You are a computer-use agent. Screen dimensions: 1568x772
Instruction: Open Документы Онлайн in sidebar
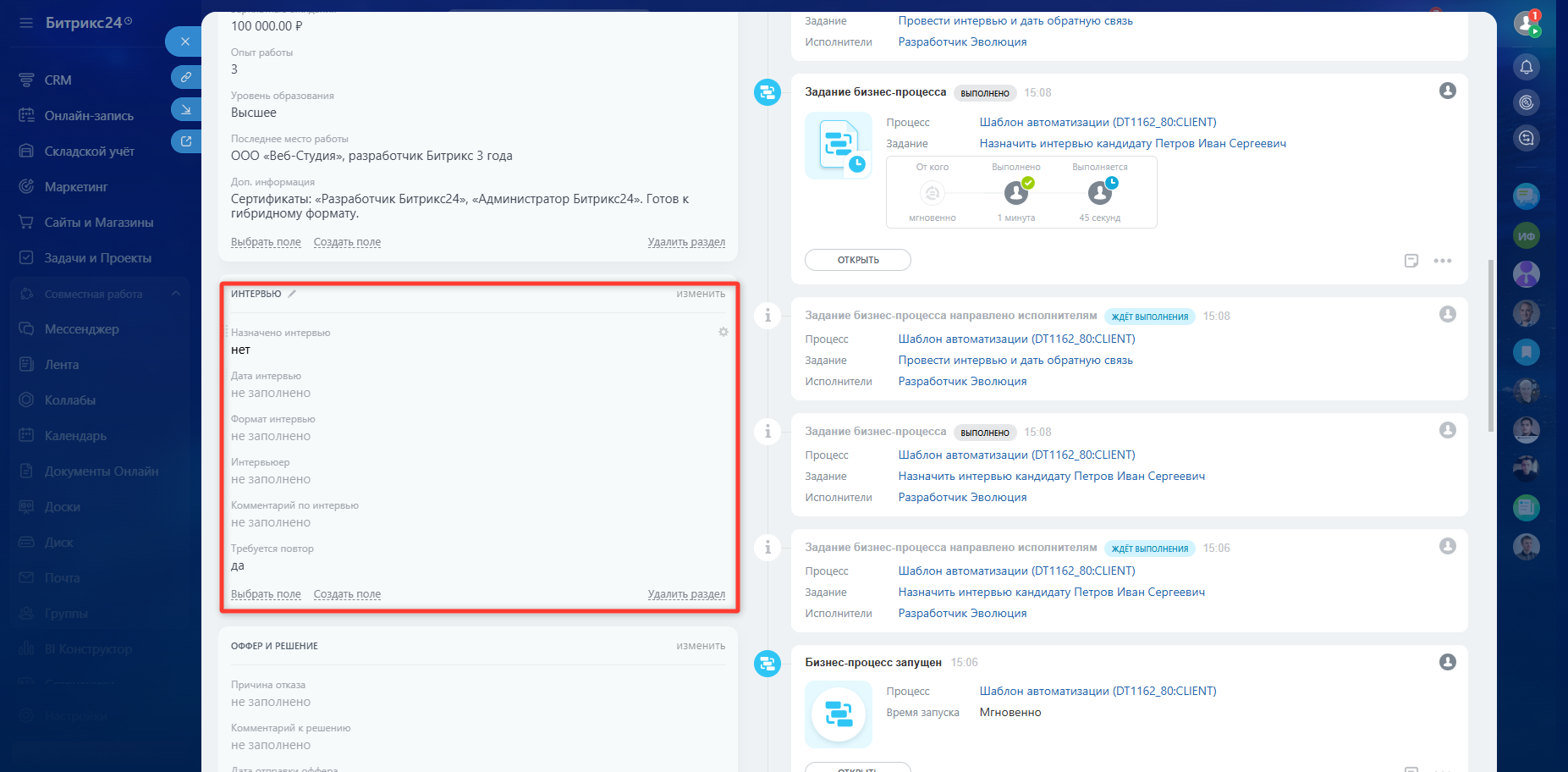tap(102, 471)
